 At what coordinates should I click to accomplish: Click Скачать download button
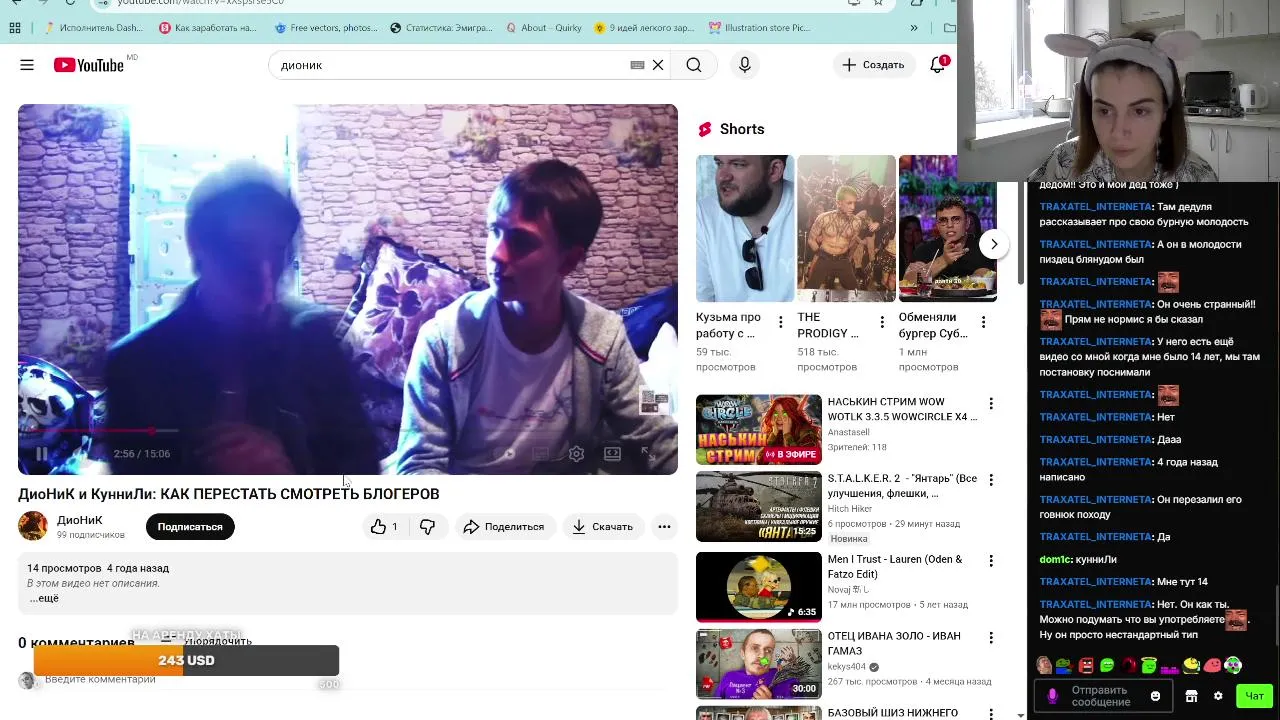(x=603, y=527)
